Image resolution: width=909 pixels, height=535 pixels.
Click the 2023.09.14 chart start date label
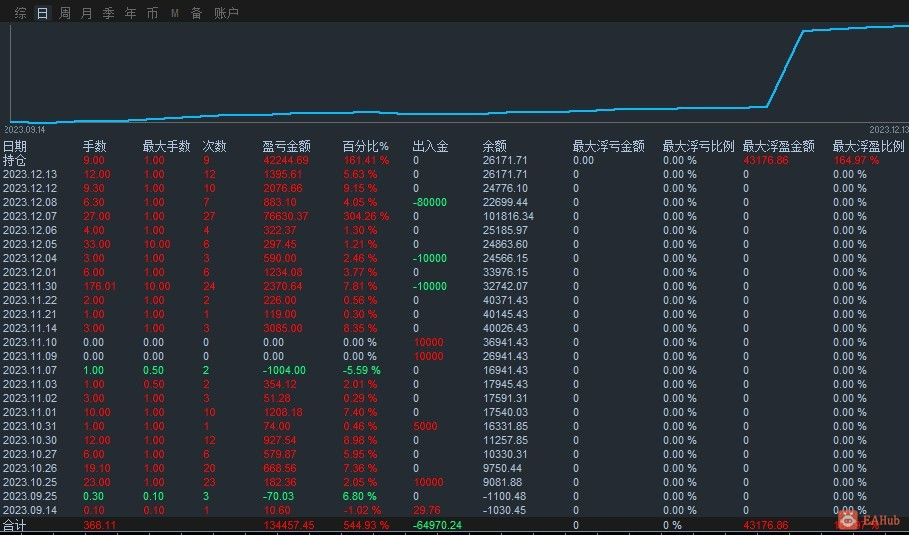[x=24, y=130]
